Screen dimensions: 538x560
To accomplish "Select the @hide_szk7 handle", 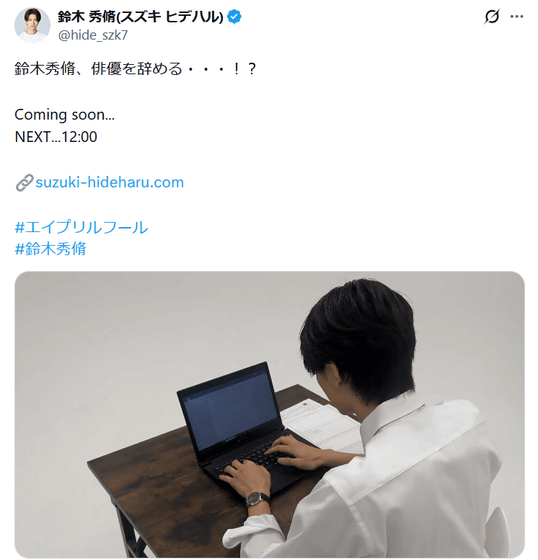I will pyautogui.click(x=93, y=35).
